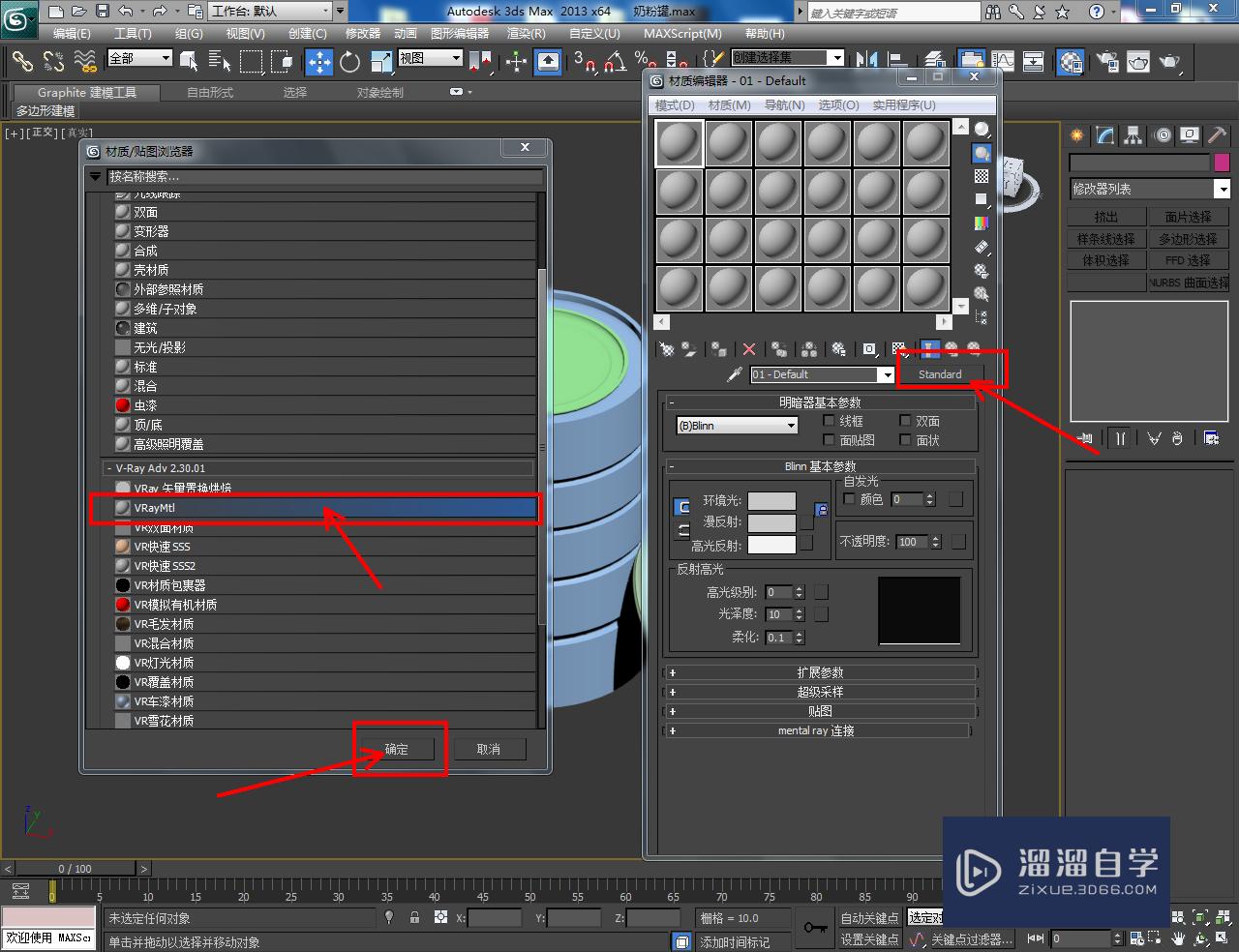Open the 01 - Default material name dropdown
This screenshot has height=952, width=1239.
pos(822,374)
